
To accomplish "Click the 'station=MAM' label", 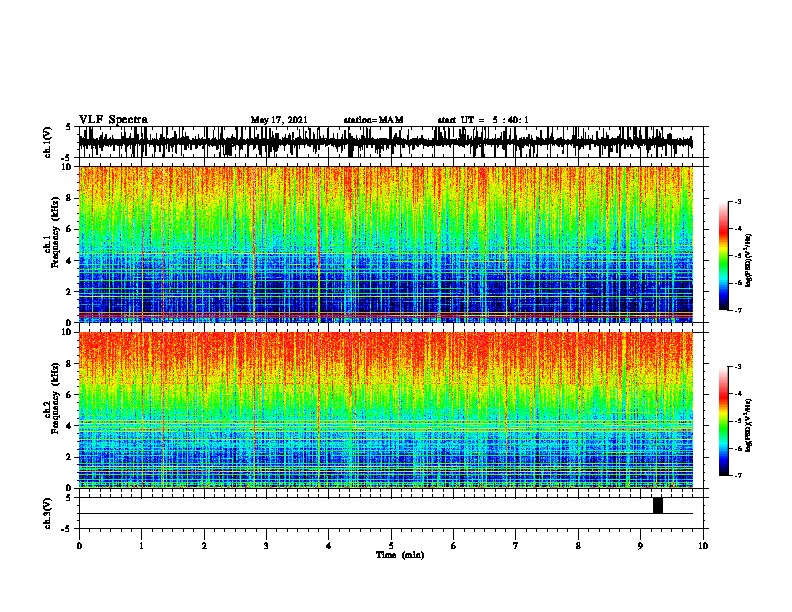I will coord(373,120).
